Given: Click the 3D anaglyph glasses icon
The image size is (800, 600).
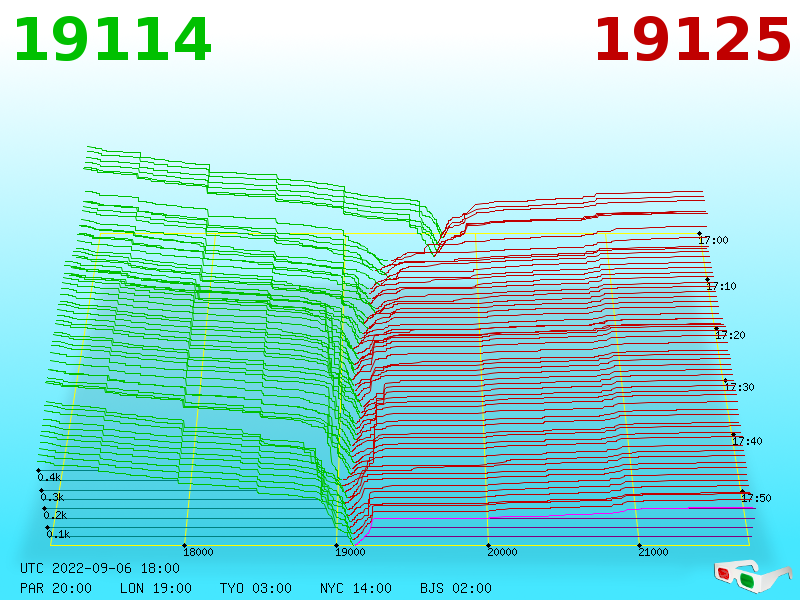Looking at the screenshot, I should (752, 576).
